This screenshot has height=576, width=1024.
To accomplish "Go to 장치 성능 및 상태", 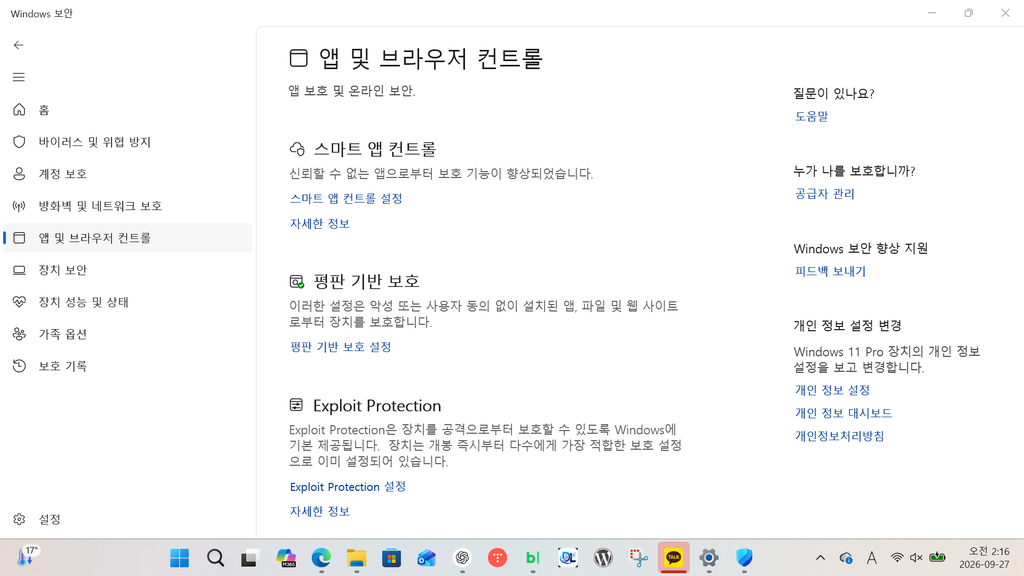I will (128, 302).
